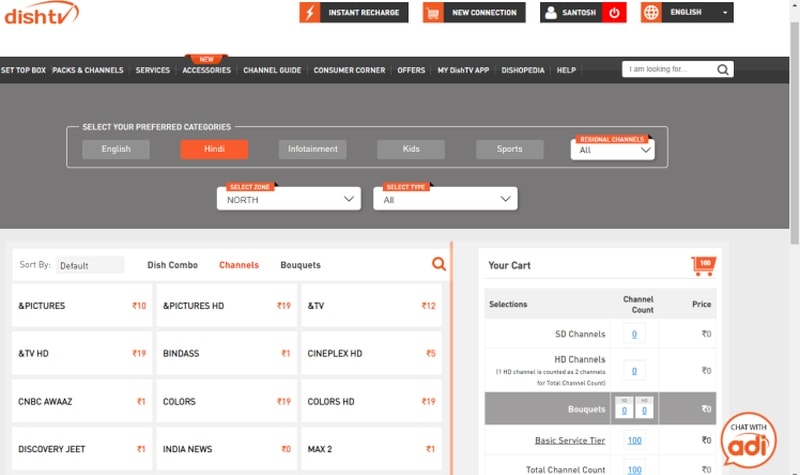Image resolution: width=800 pixels, height=475 pixels.
Task: Select CNBC AWAAZ channel card
Action: [x=82, y=402]
